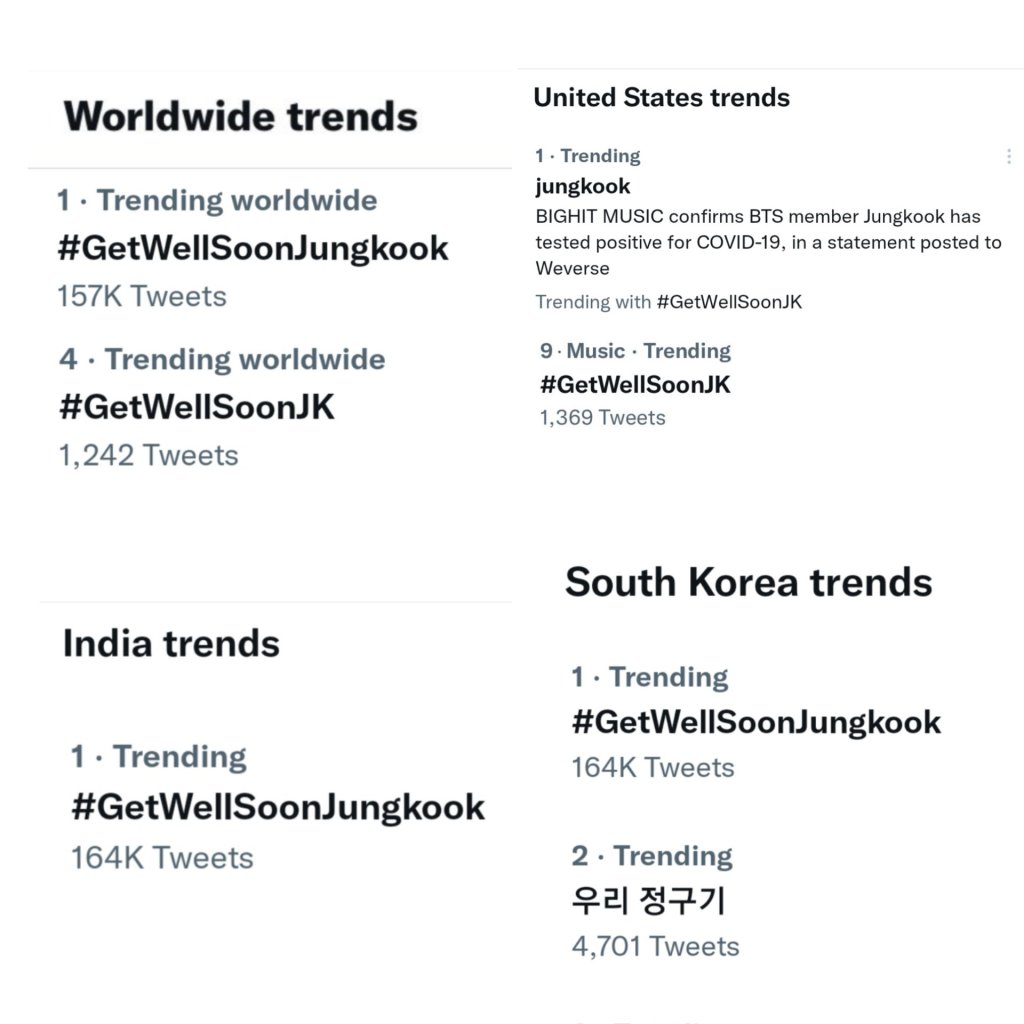Click the United States trends heading
The width and height of the screenshot is (1024, 1024).
click(661, 97)
